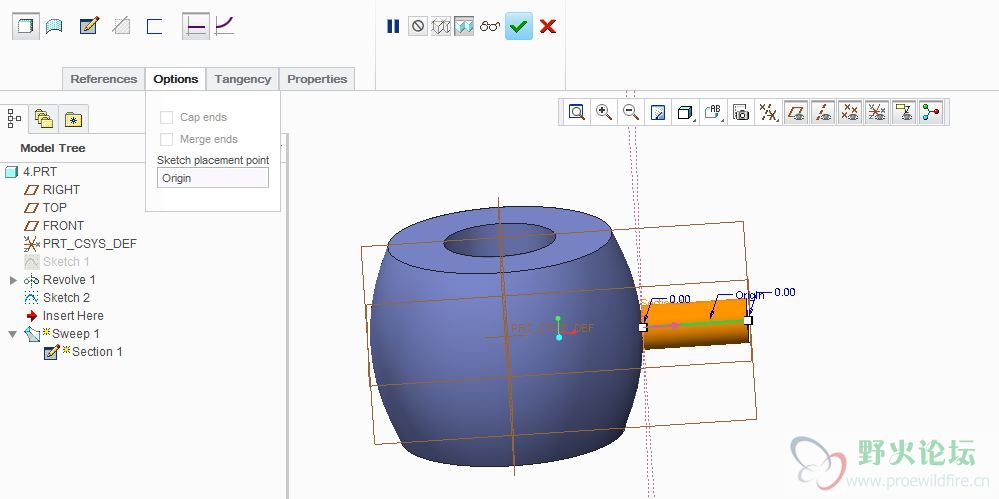Click the refit view icon
Image resolution: width=999 pixels, height=499 pixels.
577,113
